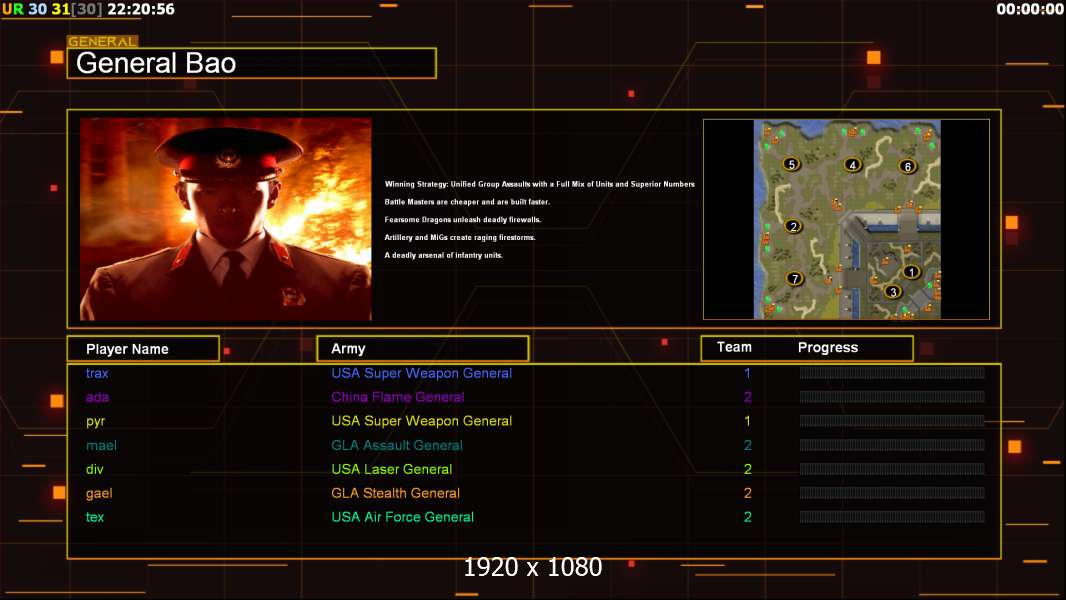Click China Flame General army text
This screenshot has height=600, width=1066.
pyautogui.click(x=398, y=397)
